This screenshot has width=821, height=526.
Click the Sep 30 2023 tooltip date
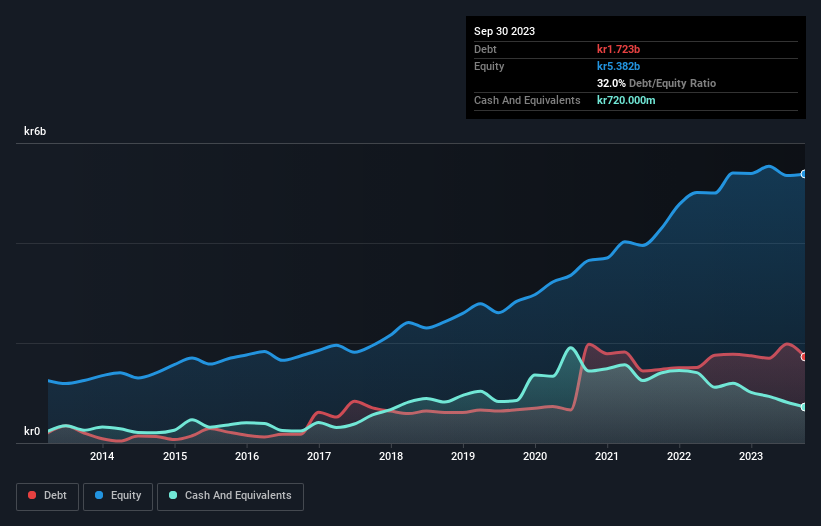(504, 31)
